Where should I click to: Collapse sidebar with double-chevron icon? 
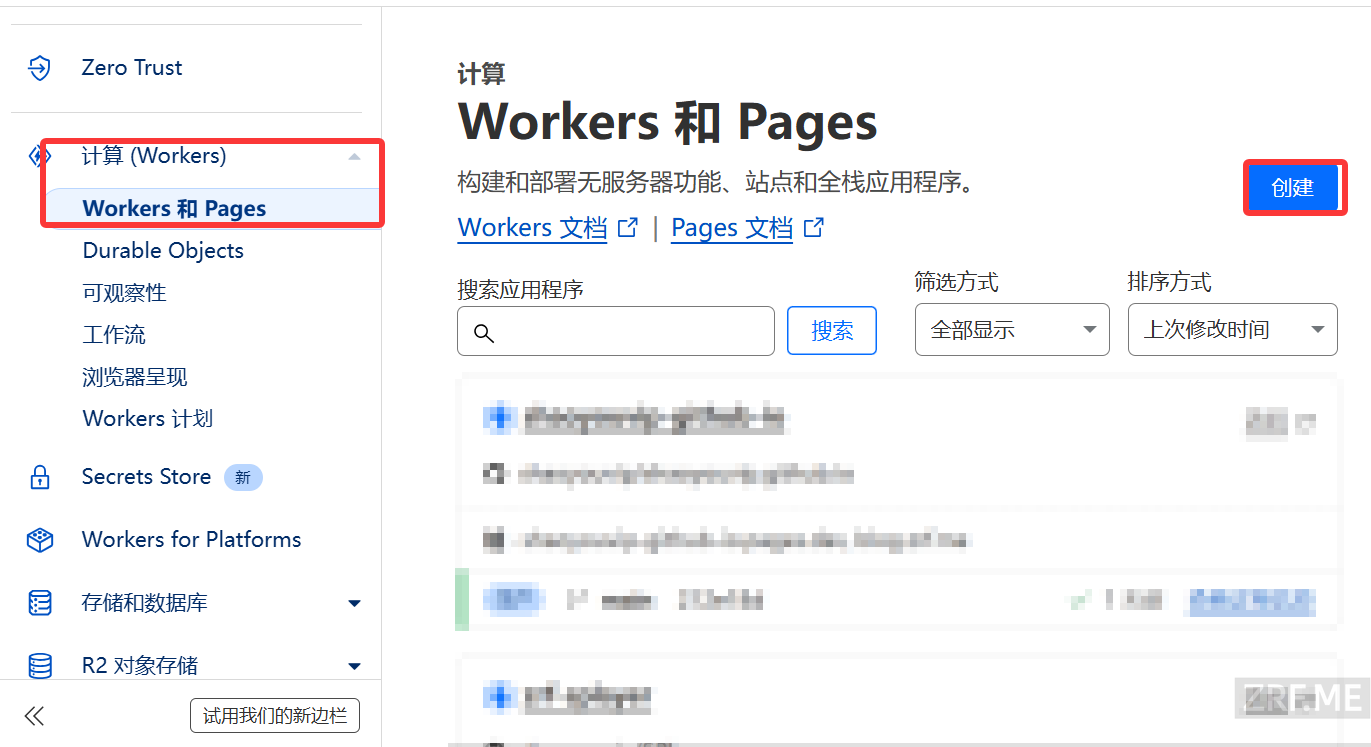tap(35, 716)
